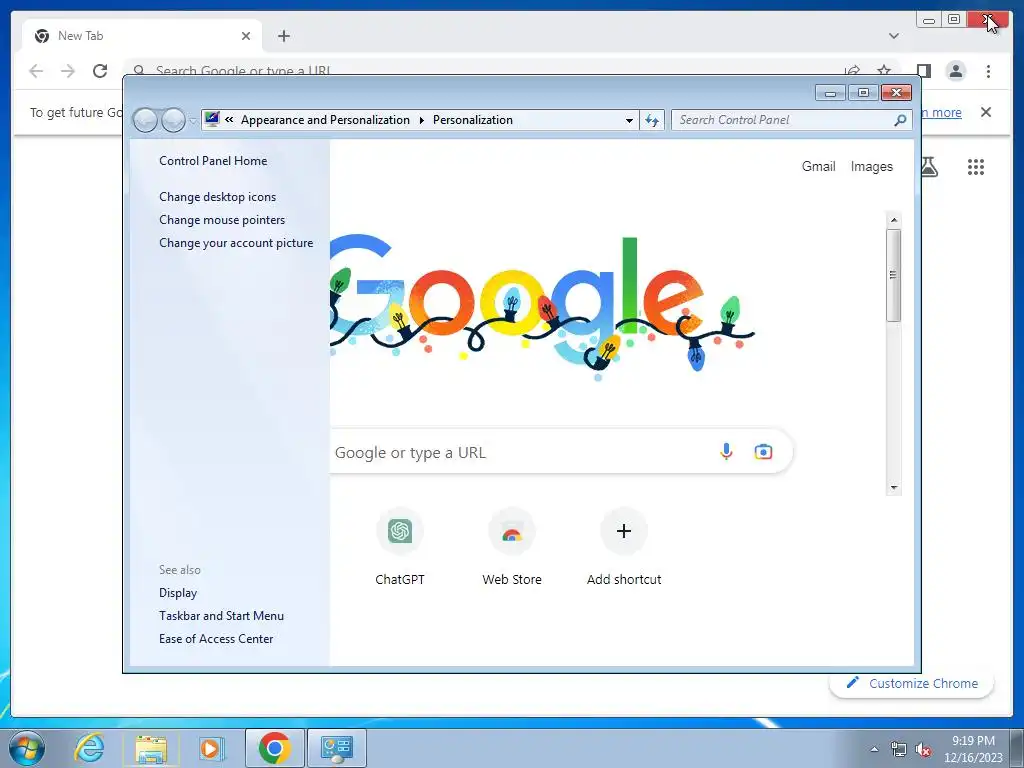
Task: Open Display under See also
Action: coord(178,592)
